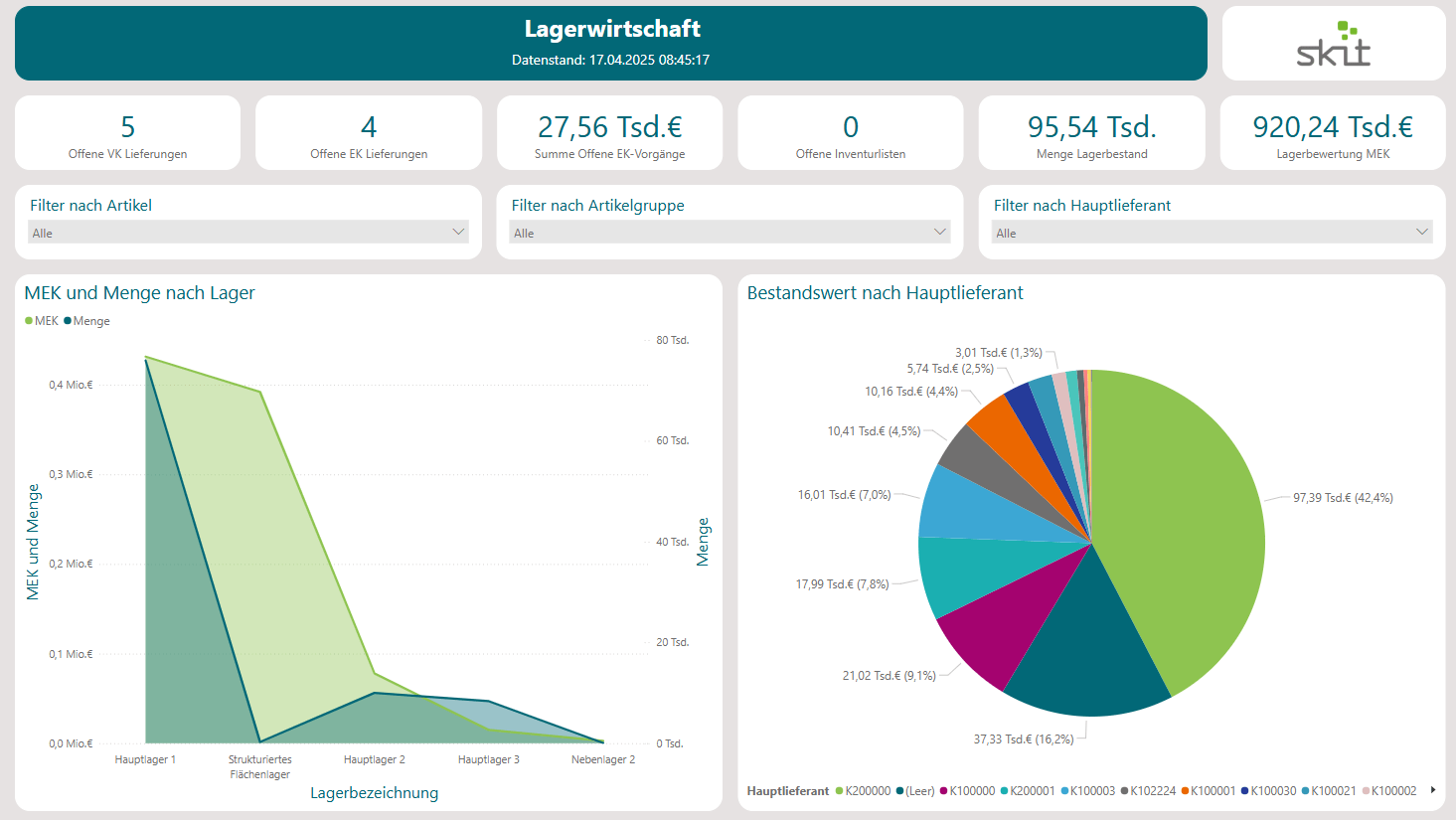The width and height of the screenshot is (1456, 820).
Task: Click the Lagerbewertung MEK KPI card
Action: click(1332, 132)
